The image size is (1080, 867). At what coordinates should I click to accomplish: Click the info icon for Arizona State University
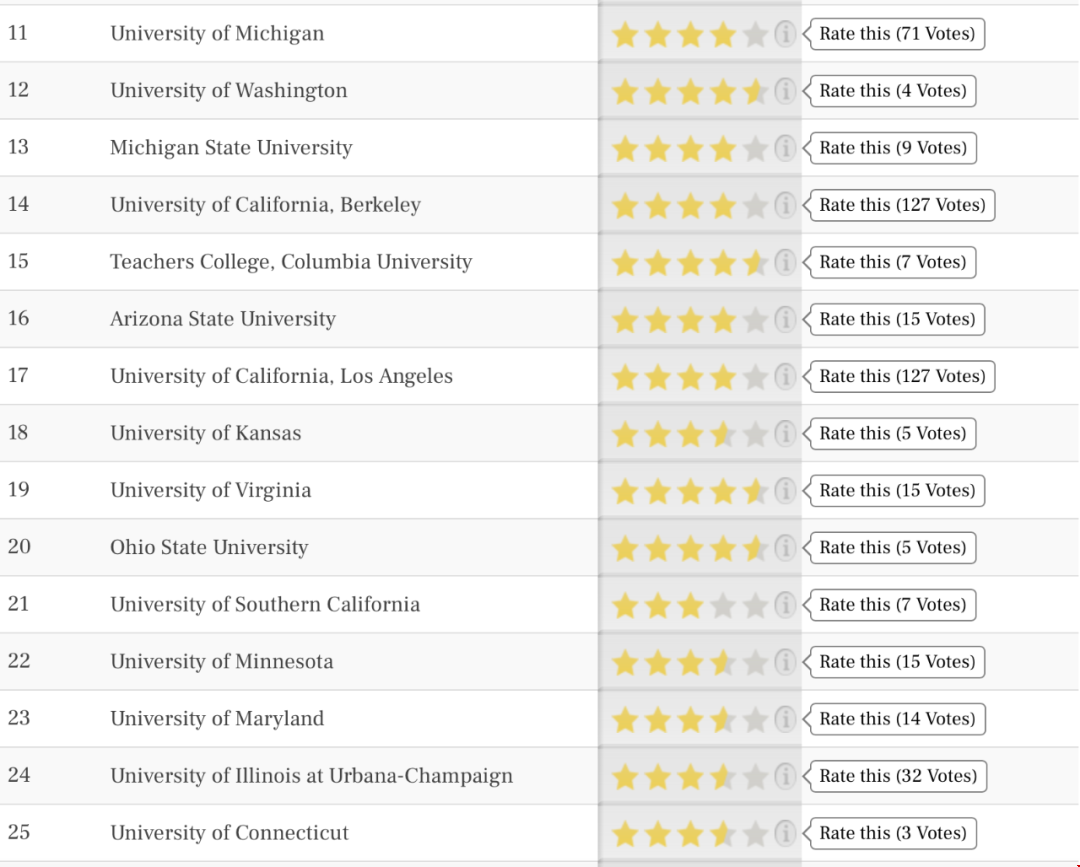coord(785,320)
